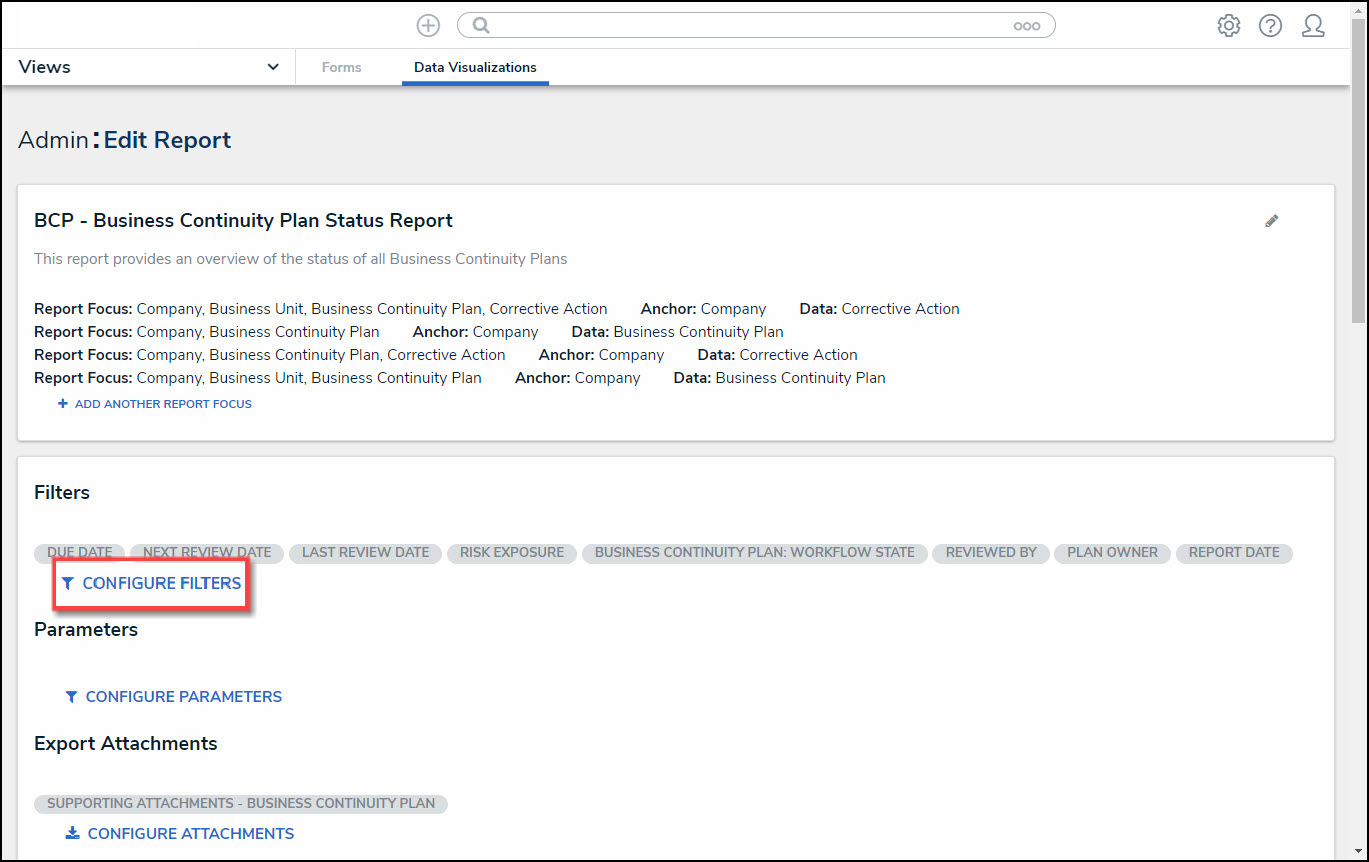This screenshot has height=862, width=1369.
Task: Switch to the Forms tab
Action: pos(342,67)
